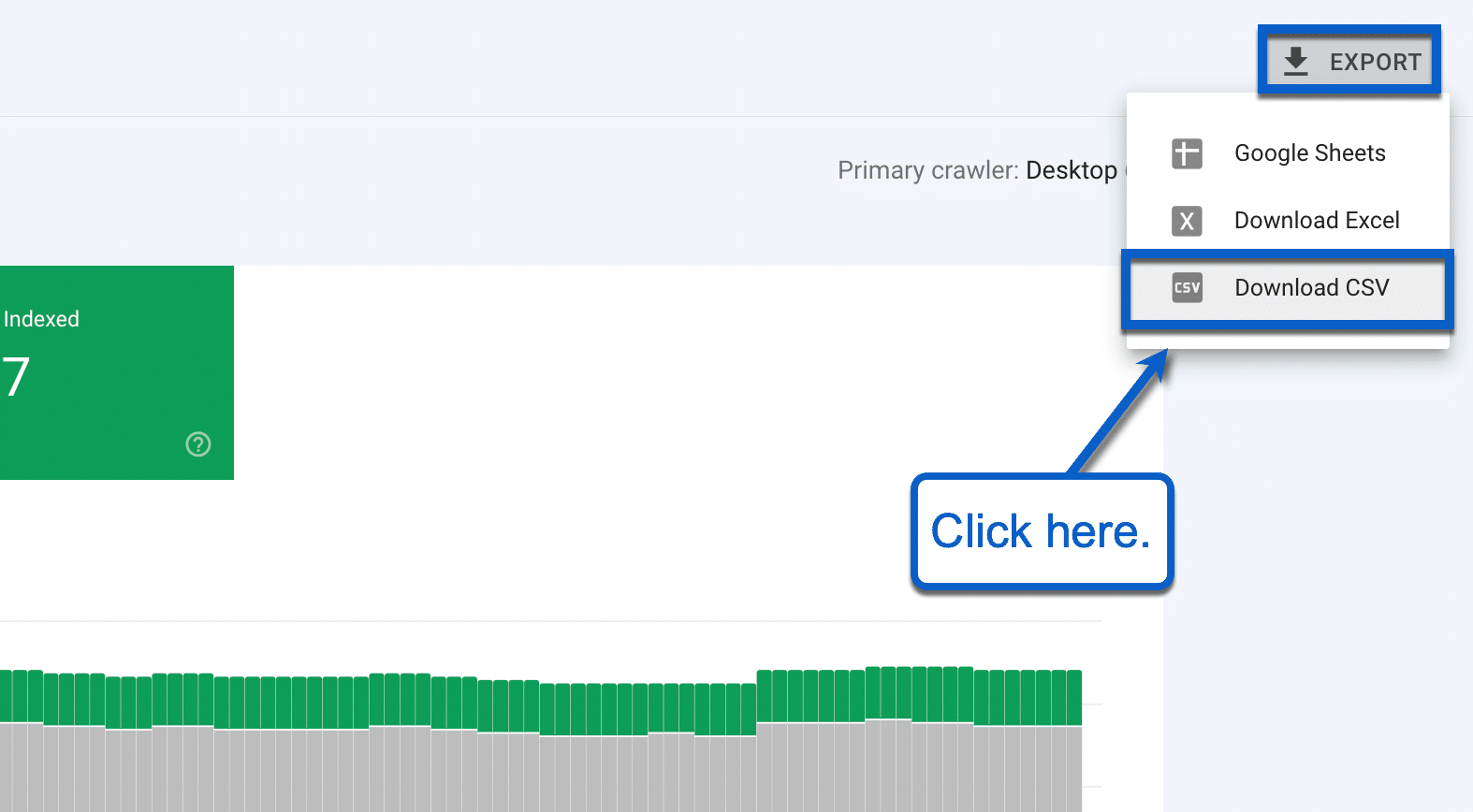
Task: Click the Indexed count 7
Action: pos(16,377)
